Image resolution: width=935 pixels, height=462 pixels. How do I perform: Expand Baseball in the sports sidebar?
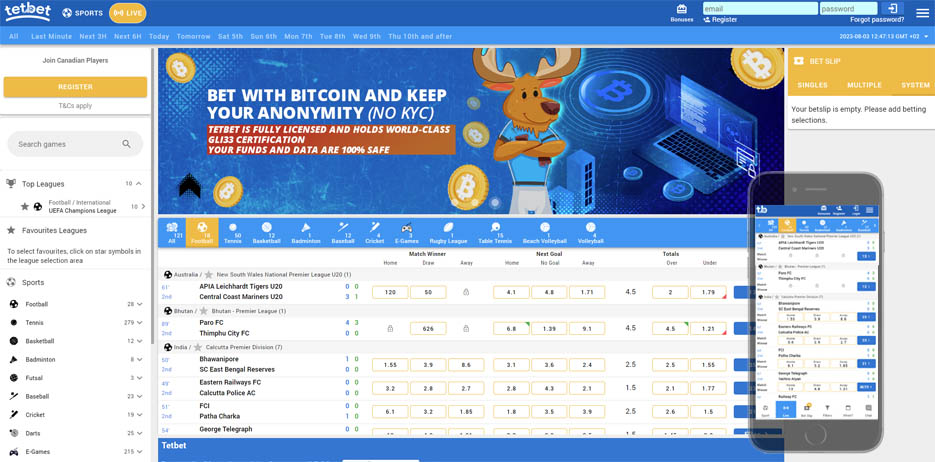point(139,396)
